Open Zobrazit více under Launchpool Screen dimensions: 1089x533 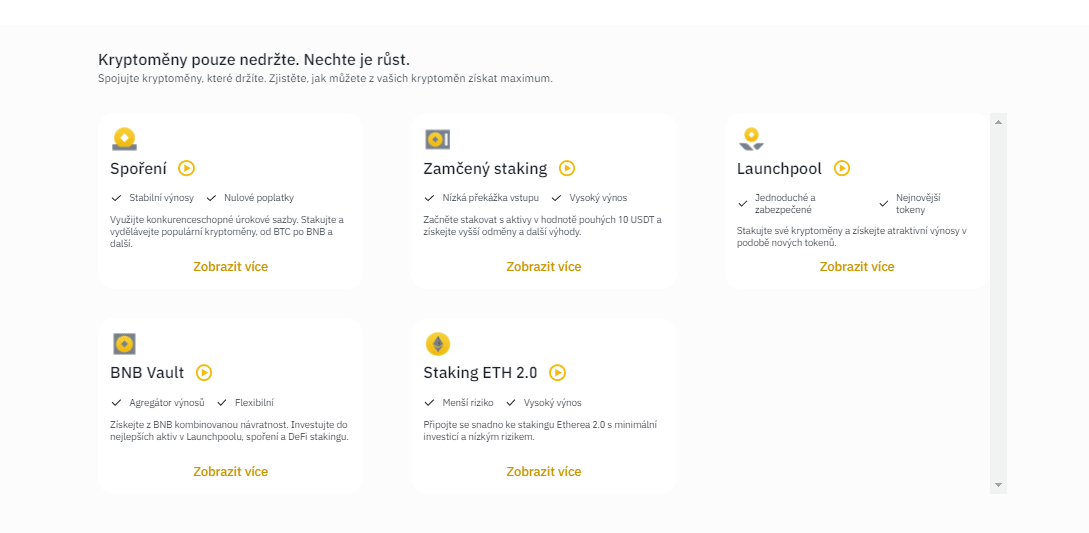point(857,267)
